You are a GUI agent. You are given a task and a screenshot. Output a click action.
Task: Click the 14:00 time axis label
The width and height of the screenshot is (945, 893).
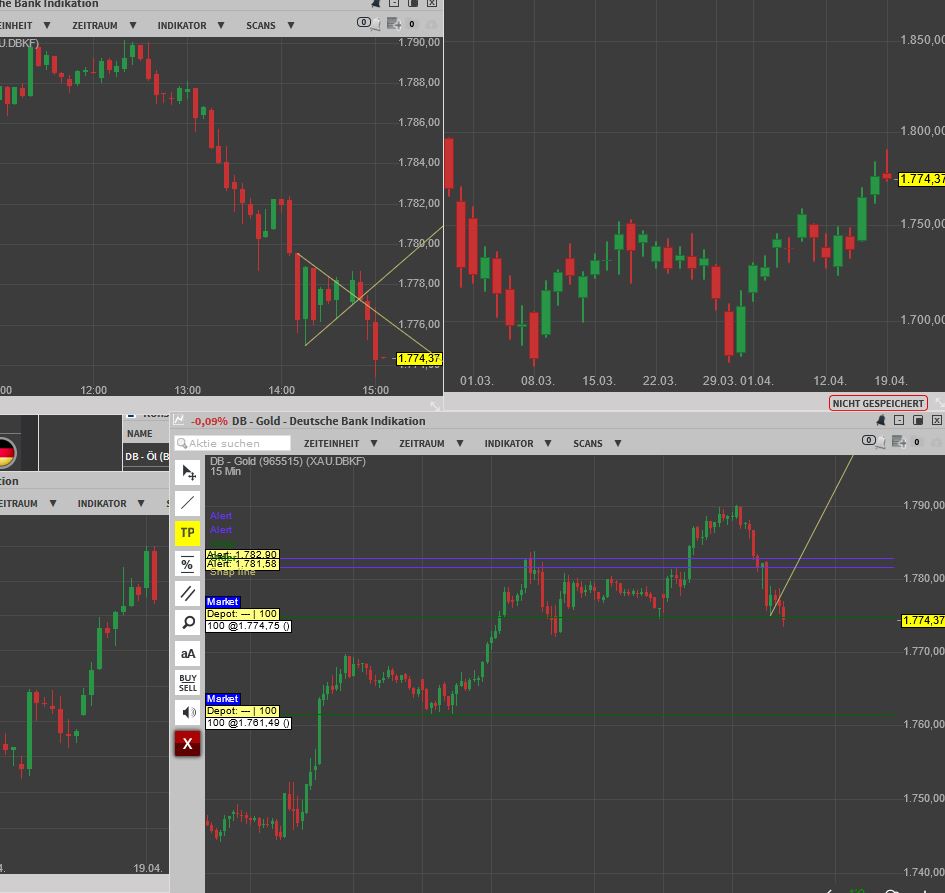pos(281,390)
